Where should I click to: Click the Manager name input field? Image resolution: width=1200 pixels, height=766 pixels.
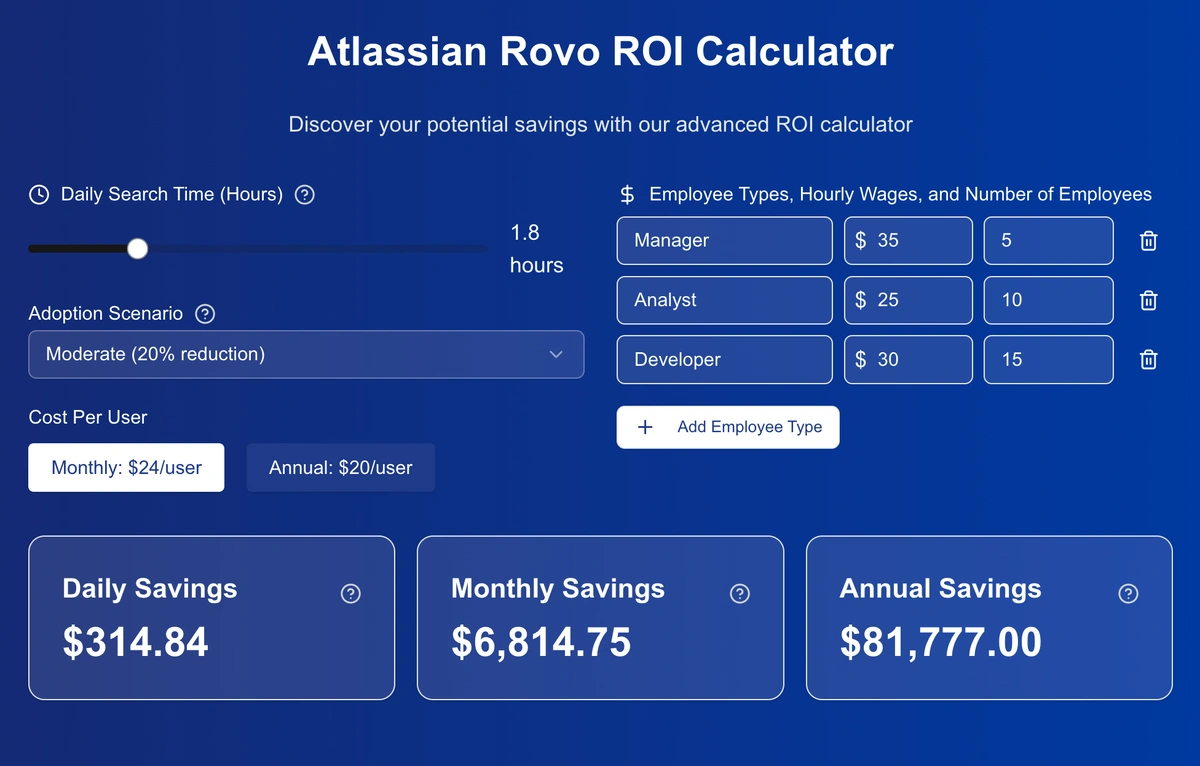(x=724, y=241)
